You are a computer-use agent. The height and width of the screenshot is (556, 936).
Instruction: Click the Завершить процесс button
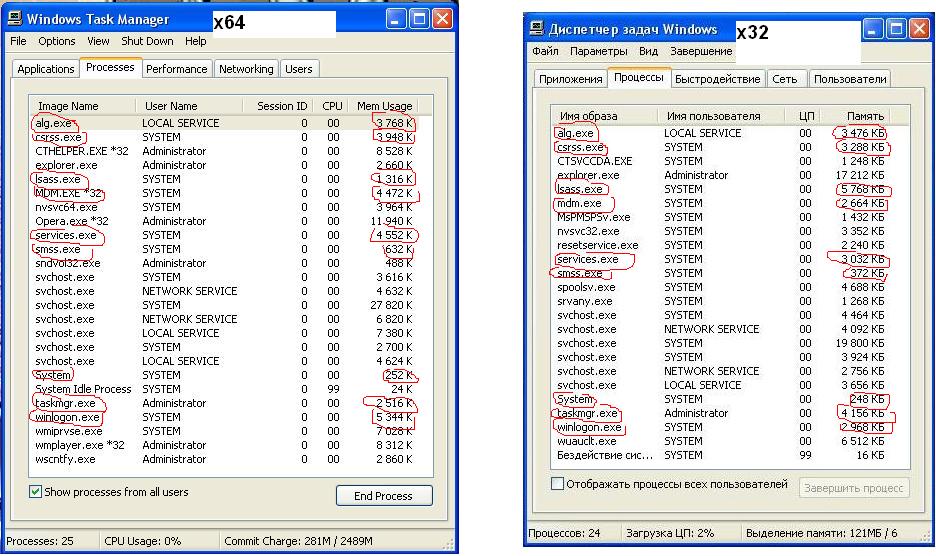tap(854, 488)
